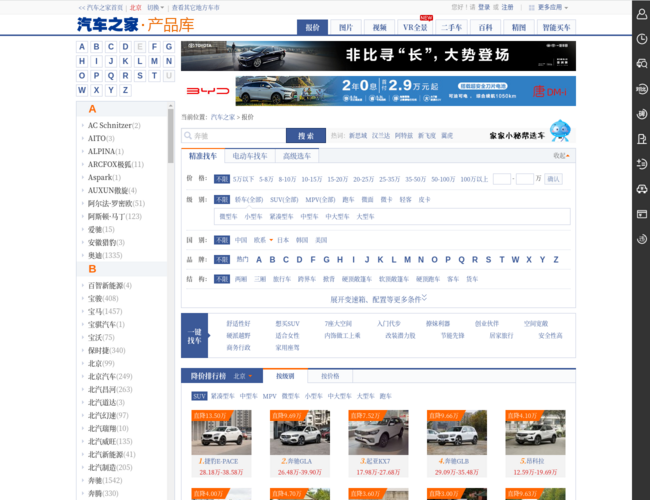This screenshot has width=650, height=500.
Task: Choose 中国 country filter
Action: tap(241, 240)
